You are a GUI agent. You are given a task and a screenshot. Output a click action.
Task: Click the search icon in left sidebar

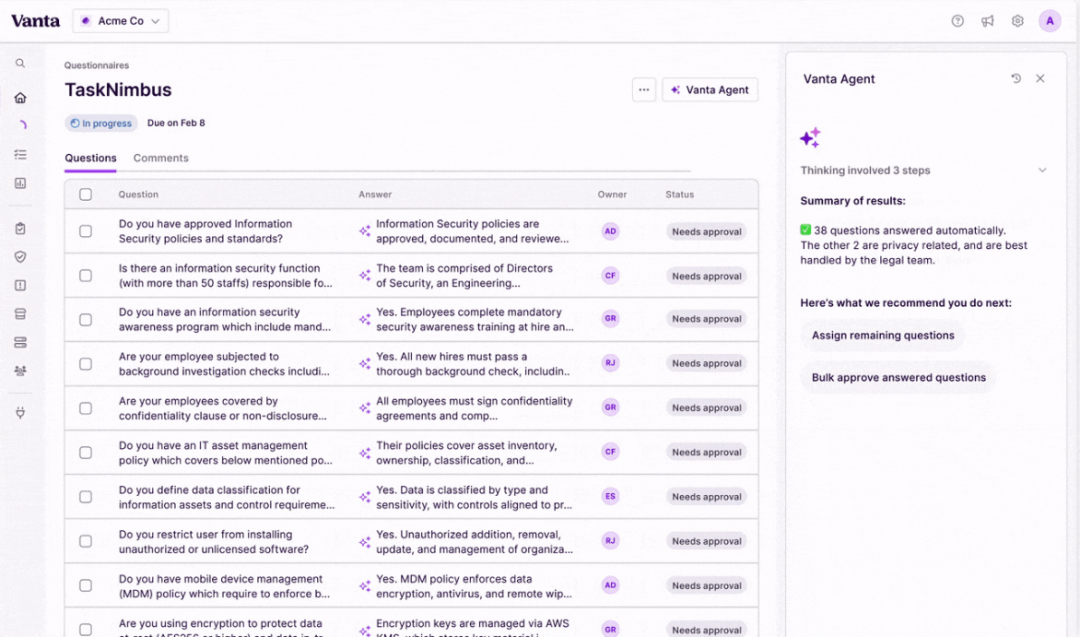[x=20, y=63]
